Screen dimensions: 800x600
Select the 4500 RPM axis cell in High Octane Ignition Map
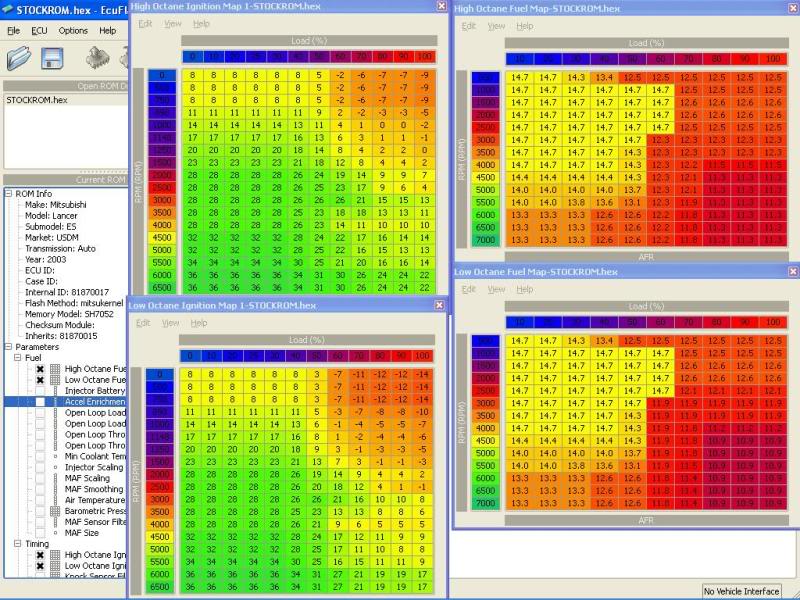pyautogui.click(x=162, y=238)
